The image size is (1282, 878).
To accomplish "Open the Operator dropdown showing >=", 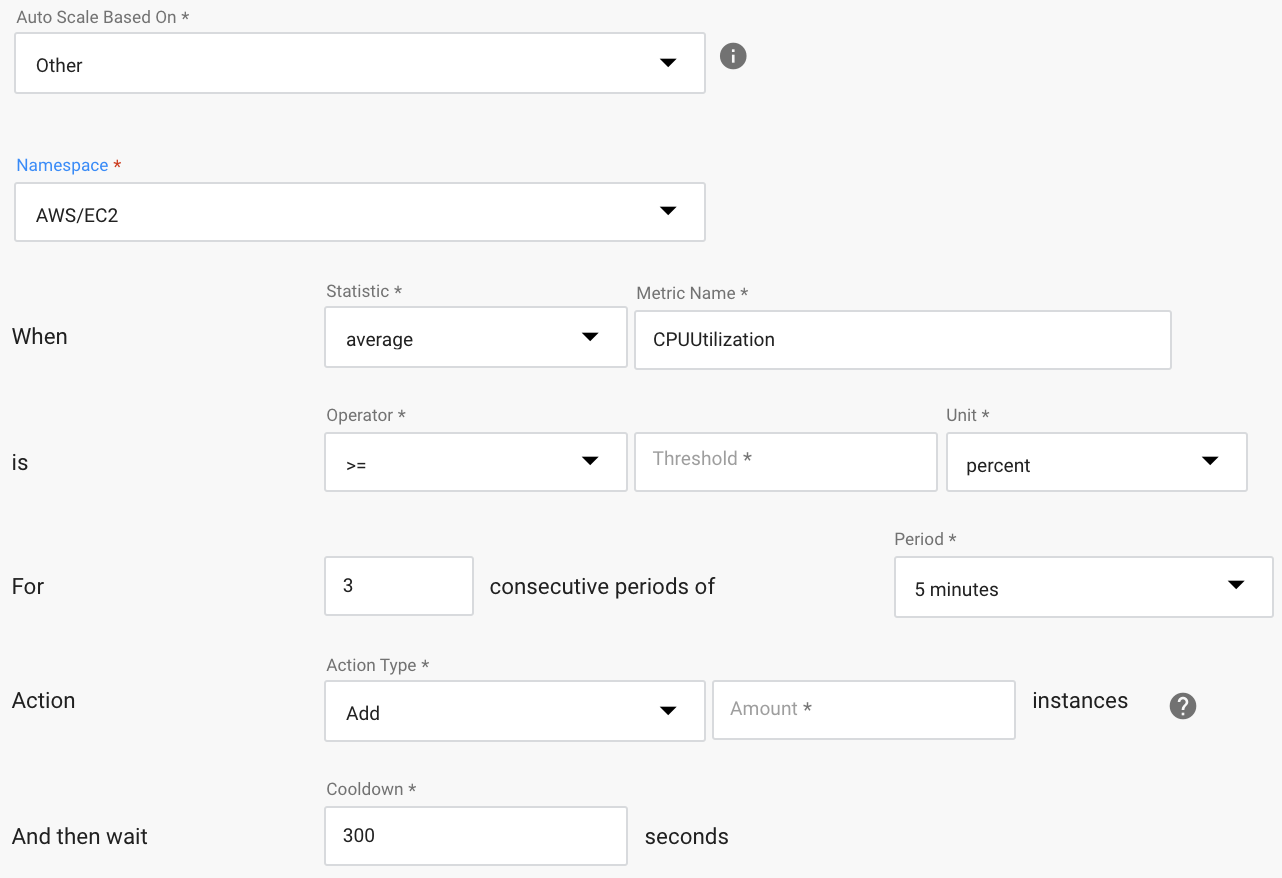I will point(475,462).
